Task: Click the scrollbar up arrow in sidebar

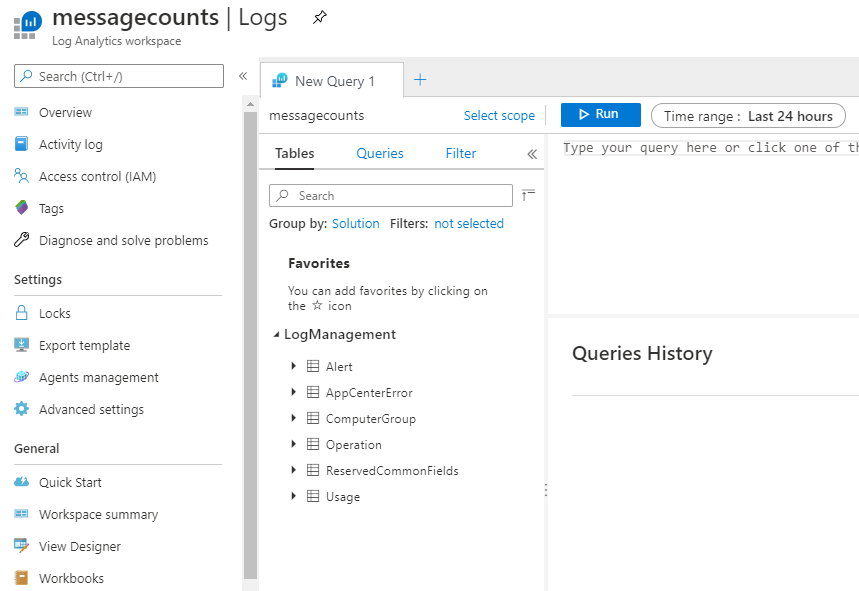Action: pyautogui.click(x=250, y=104)
